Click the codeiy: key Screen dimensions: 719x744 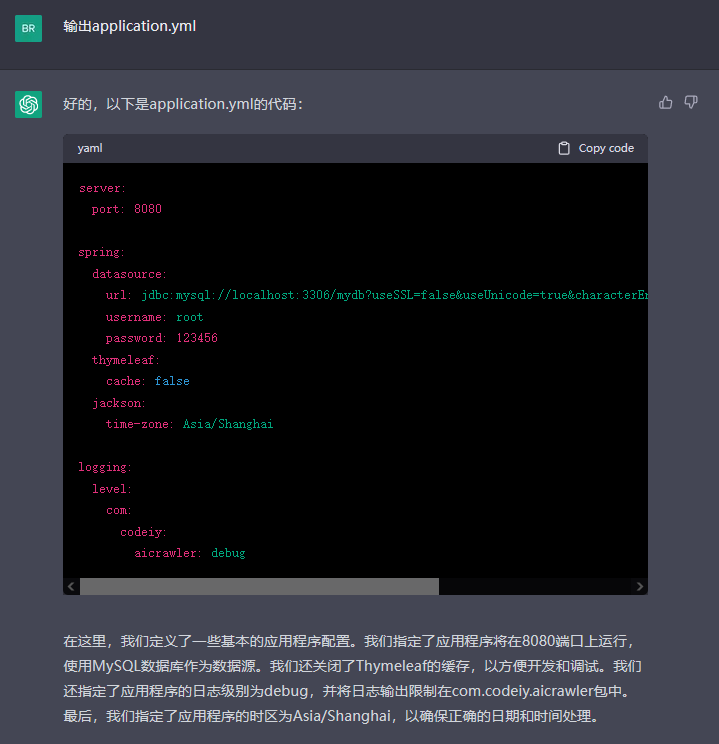(143, 532)
